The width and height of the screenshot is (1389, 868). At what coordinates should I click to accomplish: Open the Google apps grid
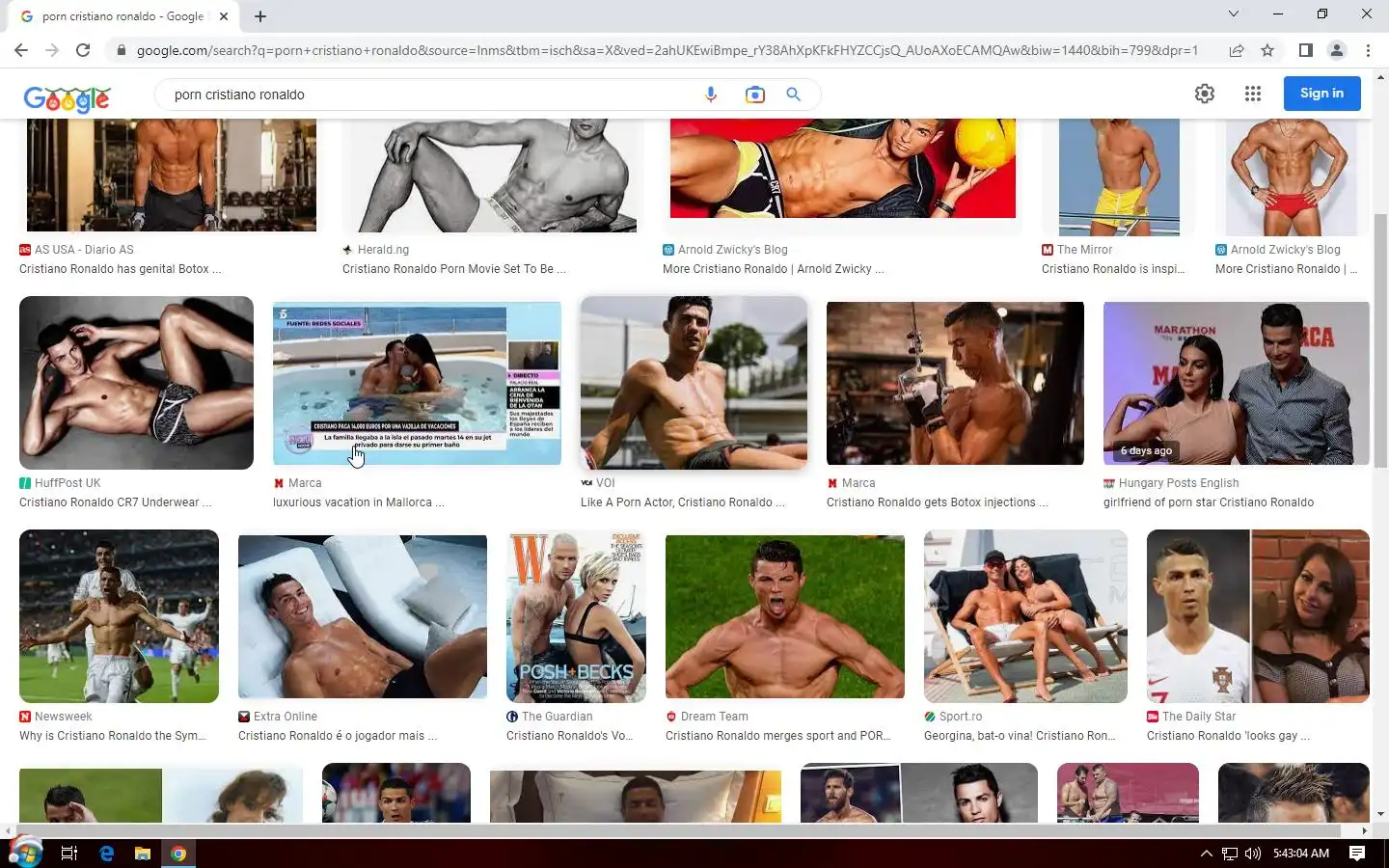click(1253, 94)
